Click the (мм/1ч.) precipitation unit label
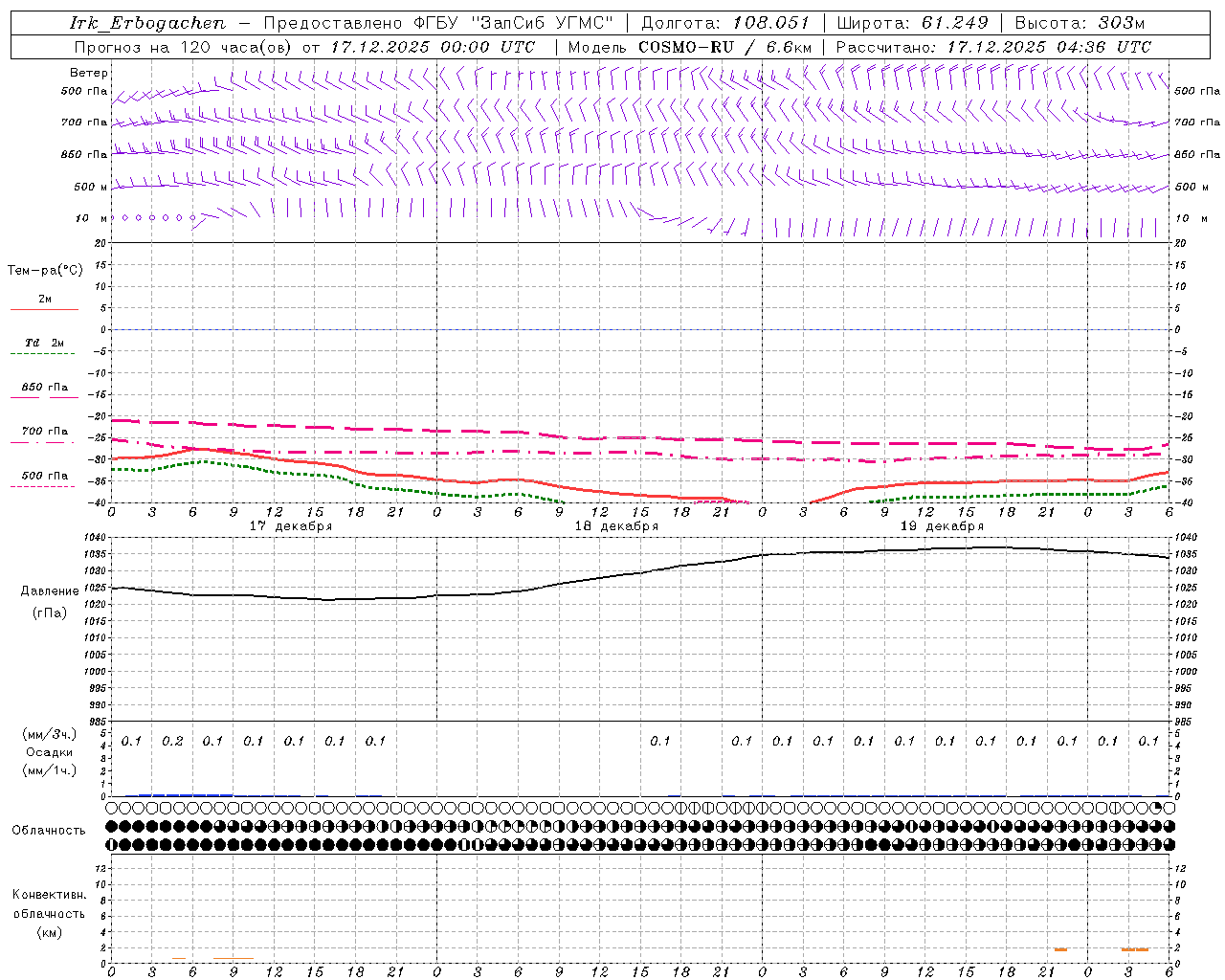Screen dimensions: 1225x980 click(49, 770)
